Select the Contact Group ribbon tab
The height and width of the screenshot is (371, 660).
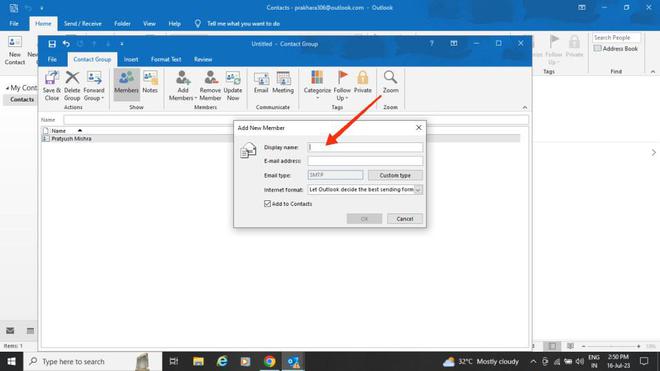[92, 59]
